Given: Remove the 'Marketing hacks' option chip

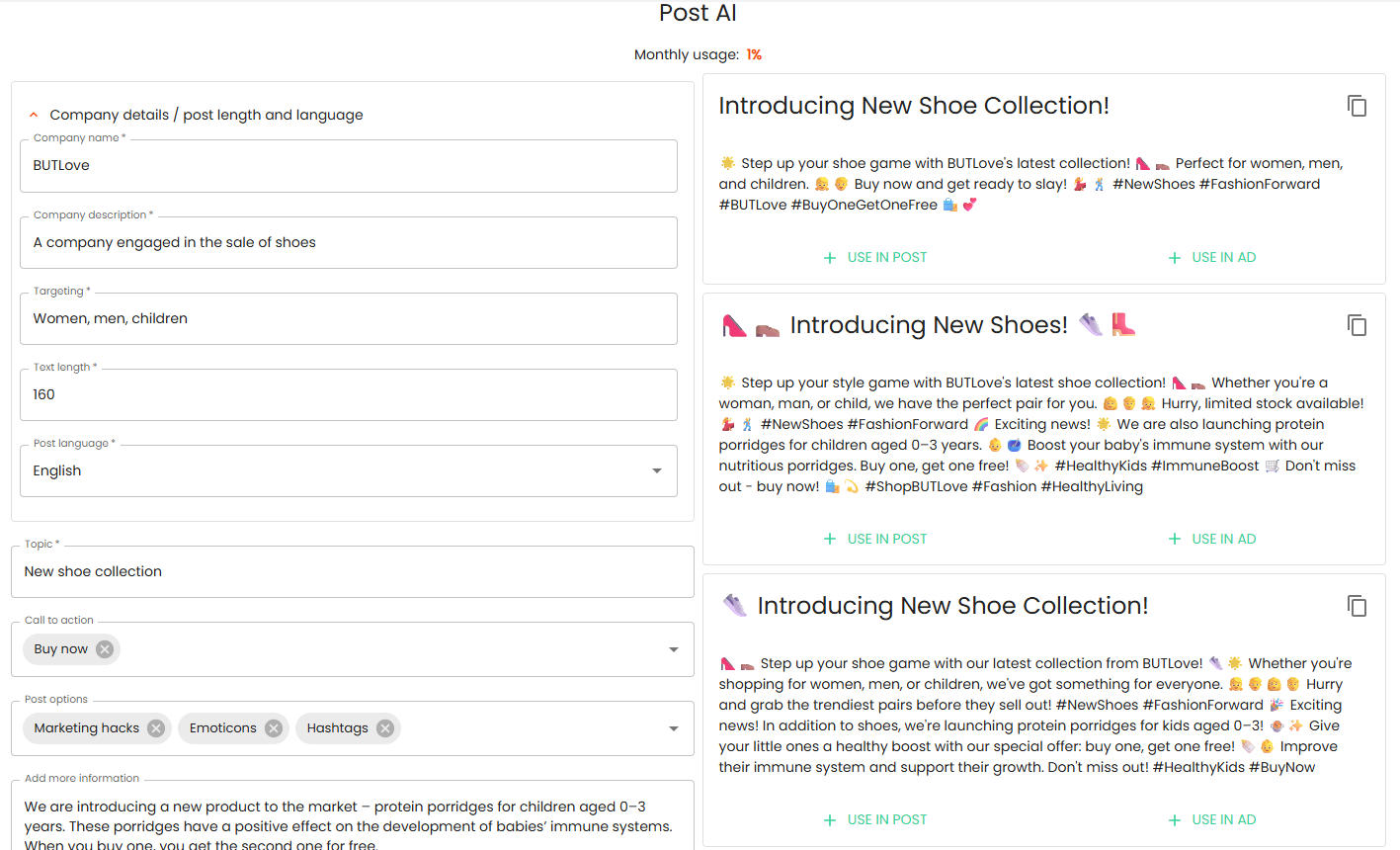Looking at the screenshot, I should (156, 728).
